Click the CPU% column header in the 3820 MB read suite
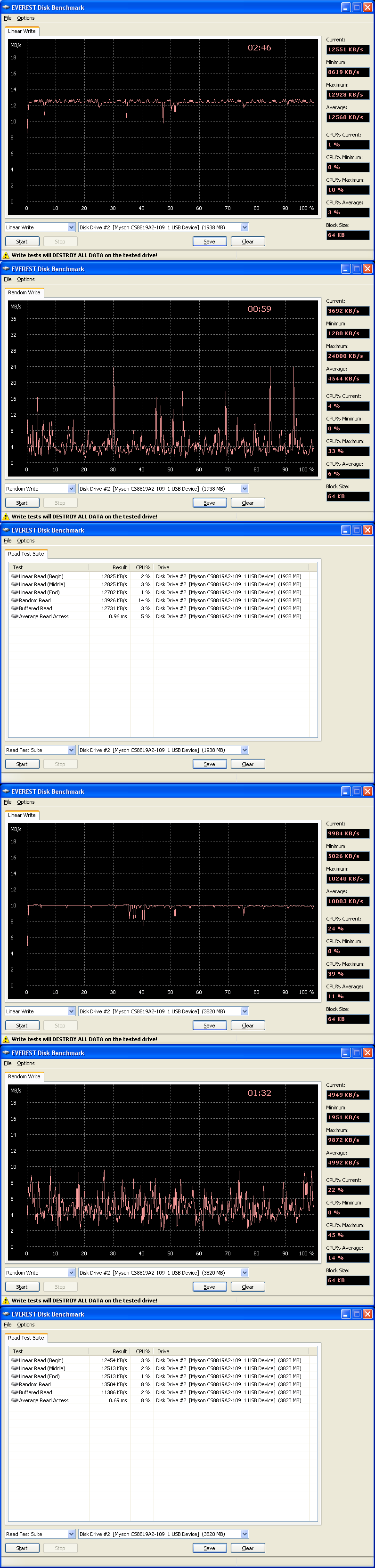 pos(142,1351)
